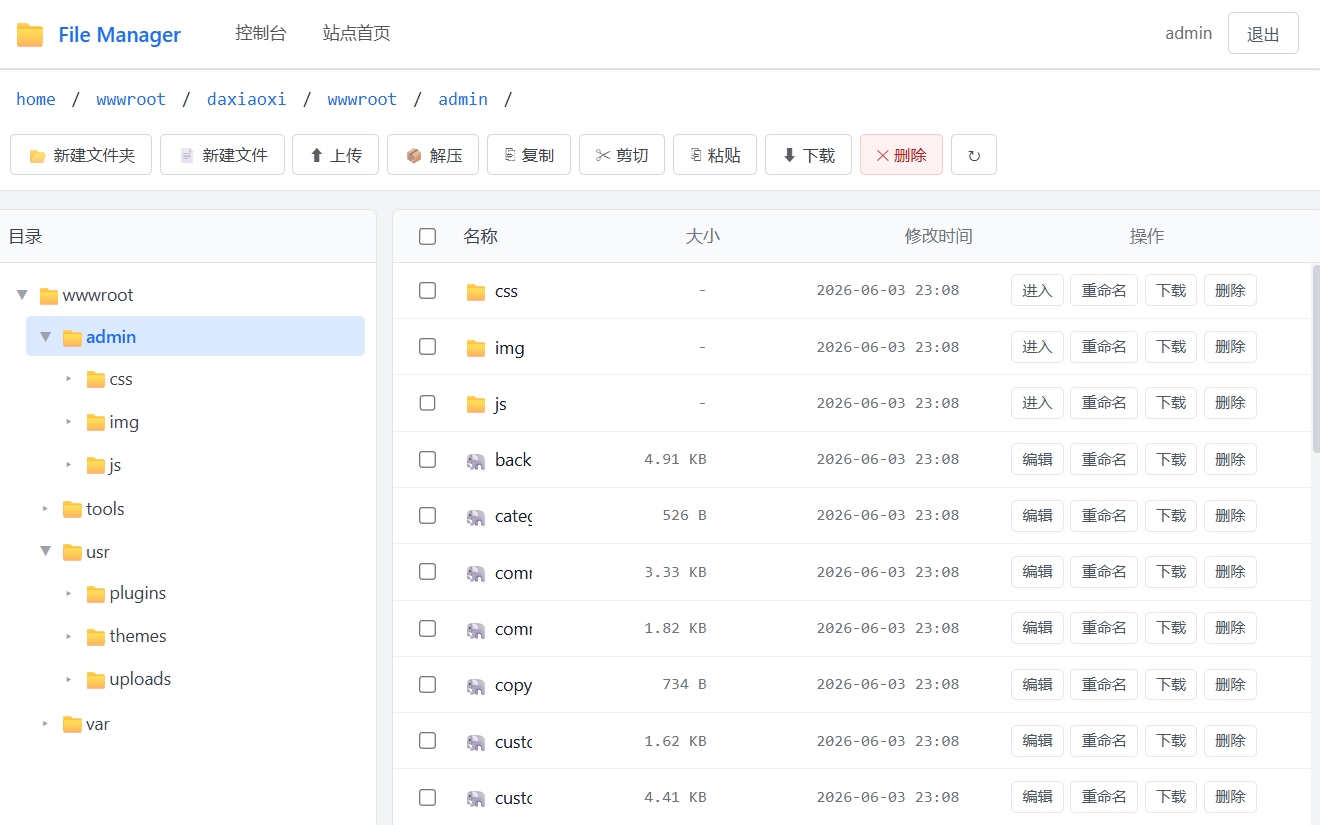Viewport: 1320px width, 825px height.
Task: Click the Download (下载) toolbar button
Action: tap(808, 155)
